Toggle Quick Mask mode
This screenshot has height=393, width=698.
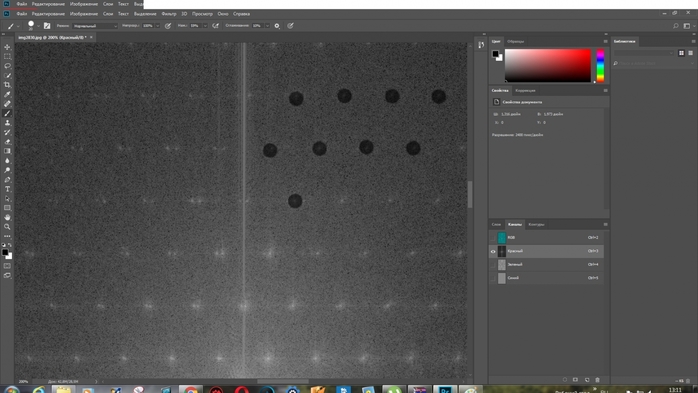(x=7, y=266)
